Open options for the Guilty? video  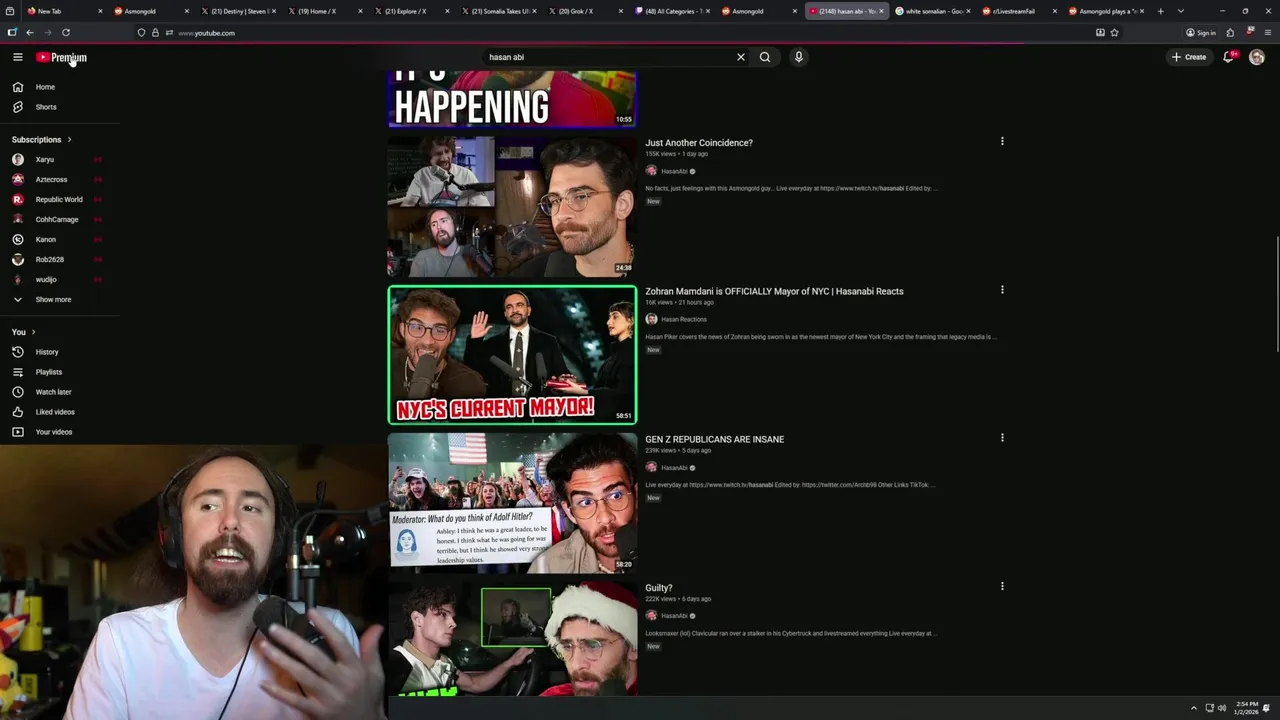pos(1002,586)
